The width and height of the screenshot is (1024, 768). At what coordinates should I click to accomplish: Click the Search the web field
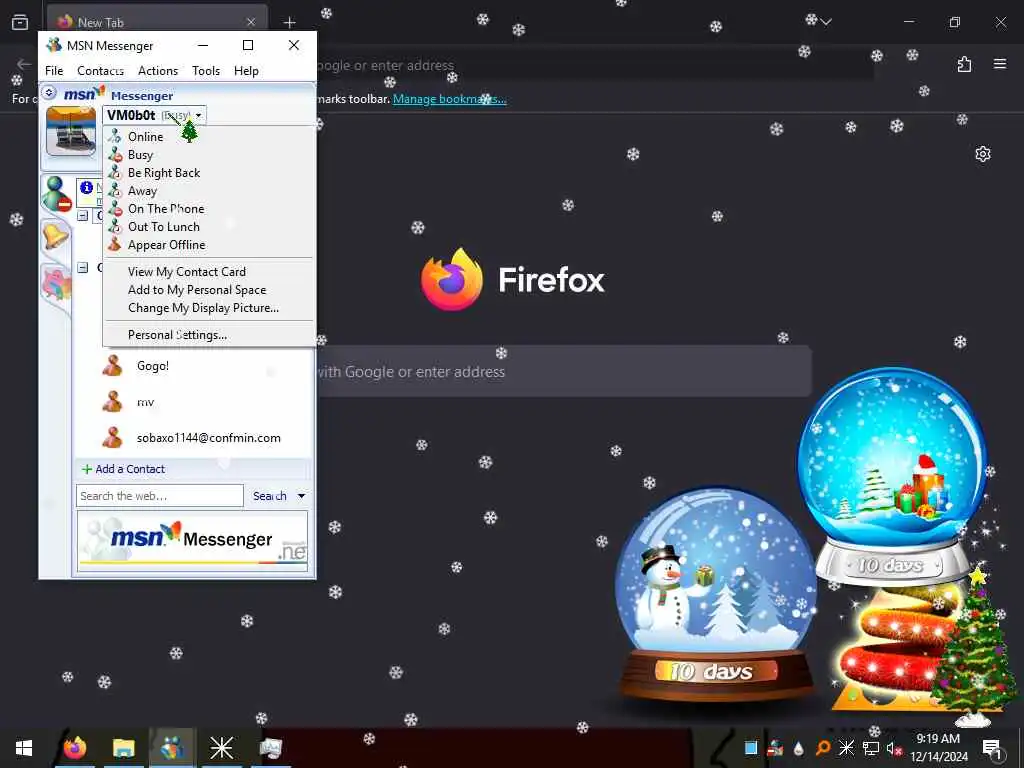(160, 496)
